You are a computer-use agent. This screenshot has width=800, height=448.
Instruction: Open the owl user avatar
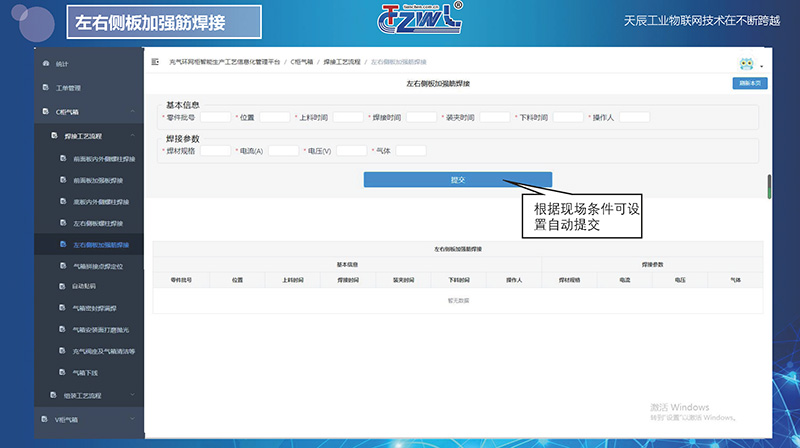tap(746, 64)
